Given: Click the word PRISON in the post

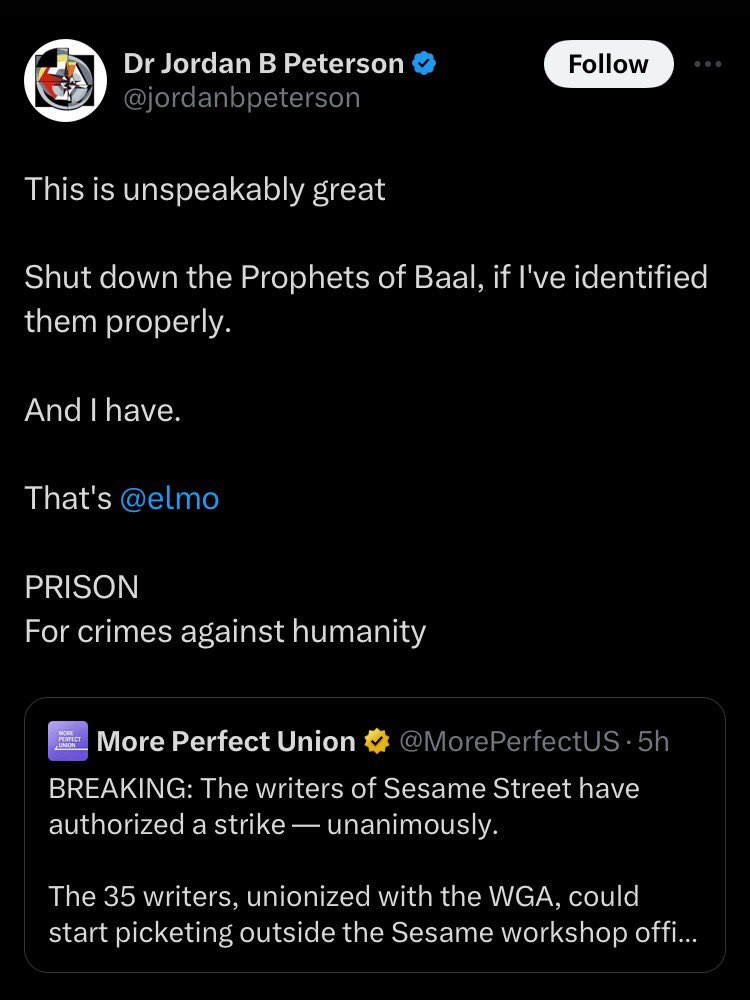Looking at the screenshot, I should pyautogui.click(x=82, y=587).
